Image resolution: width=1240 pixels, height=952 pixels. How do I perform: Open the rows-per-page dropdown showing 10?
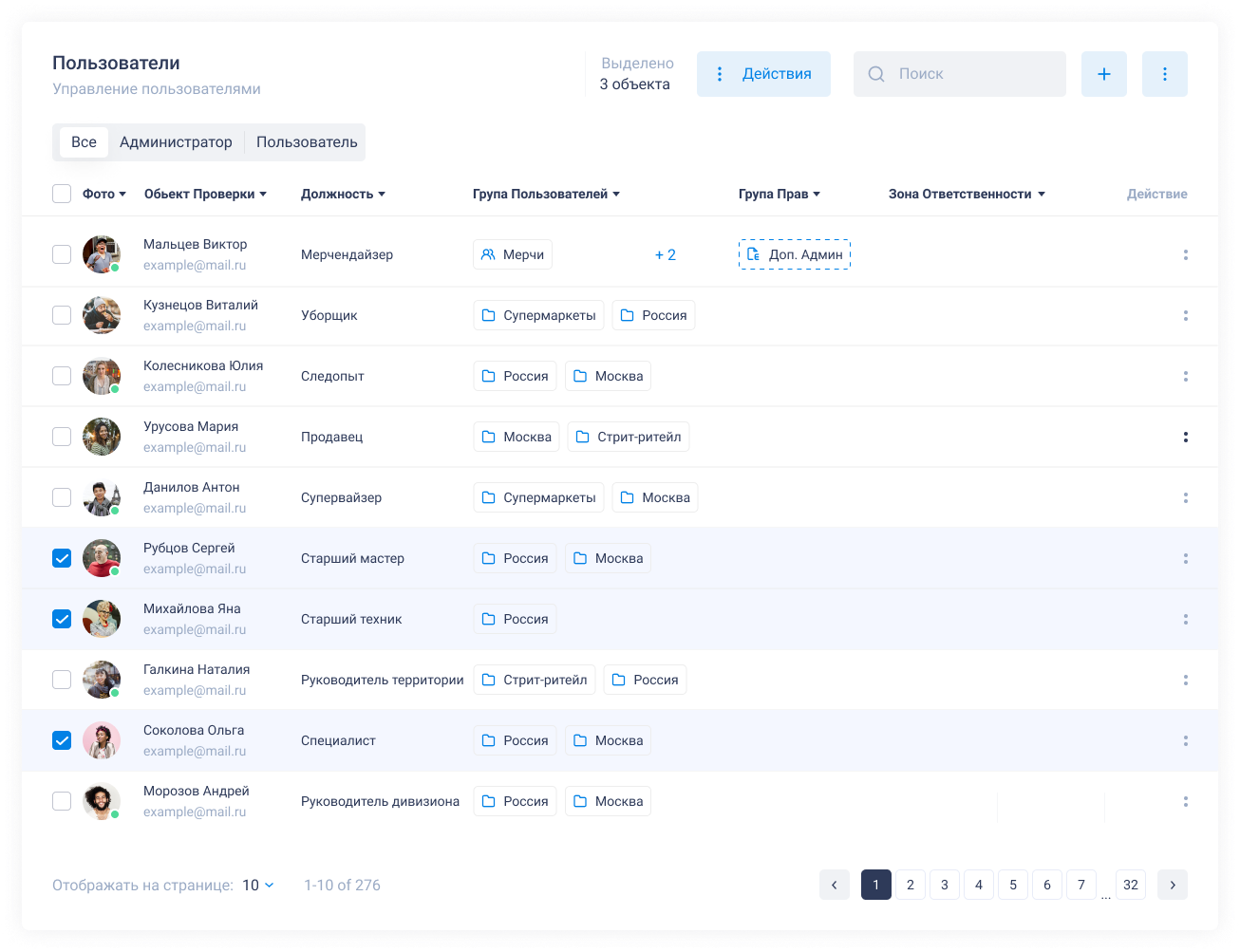[x=257, y=885]
